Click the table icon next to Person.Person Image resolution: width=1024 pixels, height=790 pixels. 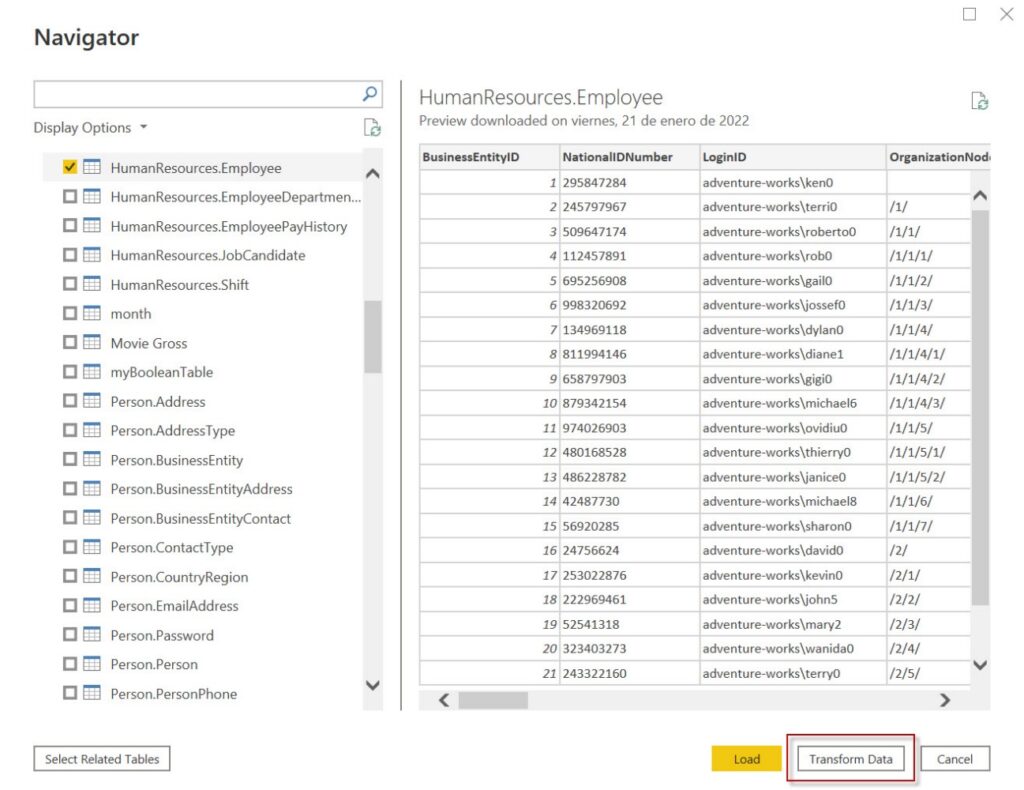click(x=94, y=664)
